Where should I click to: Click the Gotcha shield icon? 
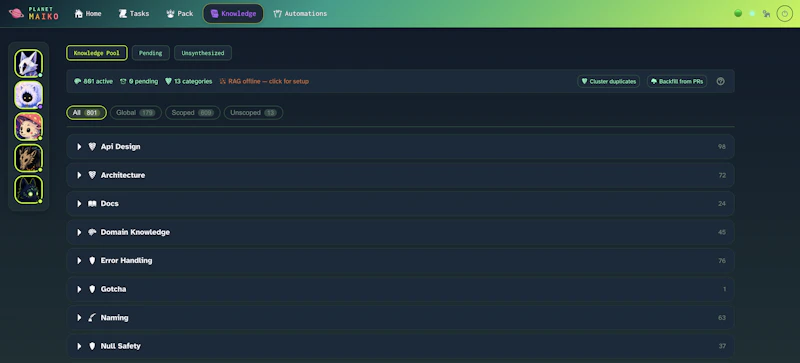tap(92, 289)
